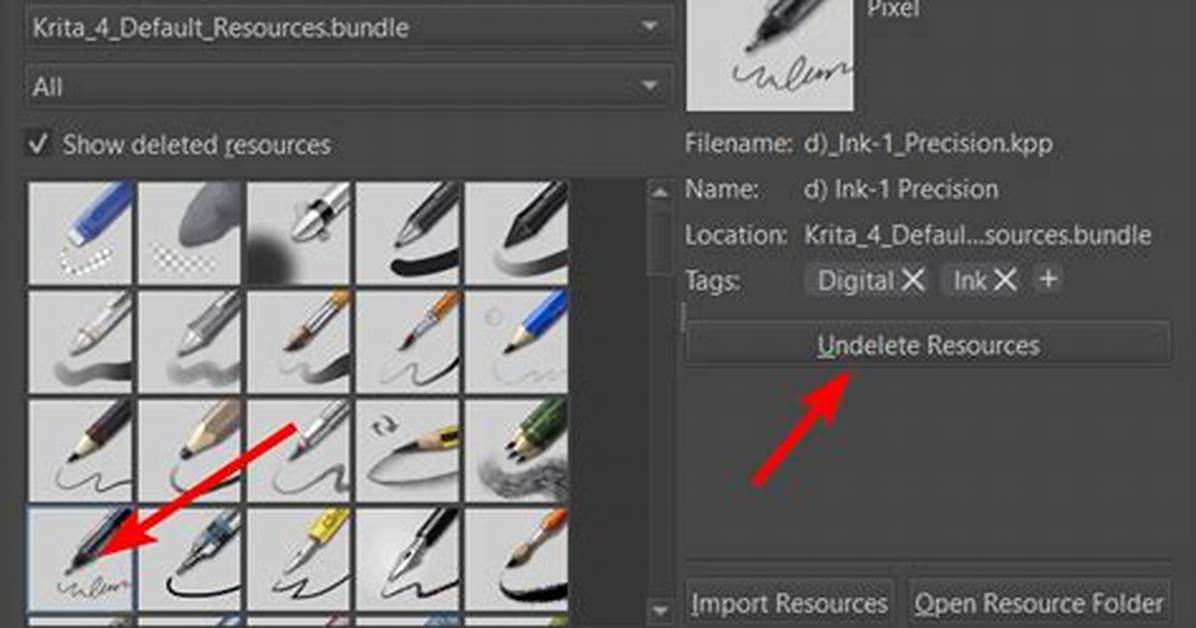Click Undelete Resources button

928,345
